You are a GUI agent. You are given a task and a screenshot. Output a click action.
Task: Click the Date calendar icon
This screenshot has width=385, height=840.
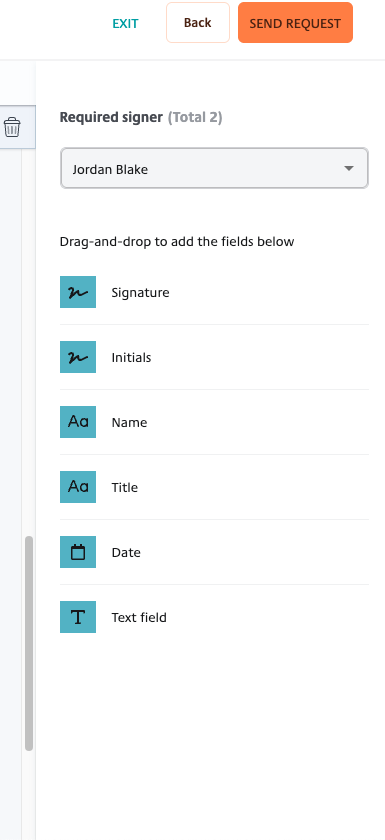click(x=78, y=552)
